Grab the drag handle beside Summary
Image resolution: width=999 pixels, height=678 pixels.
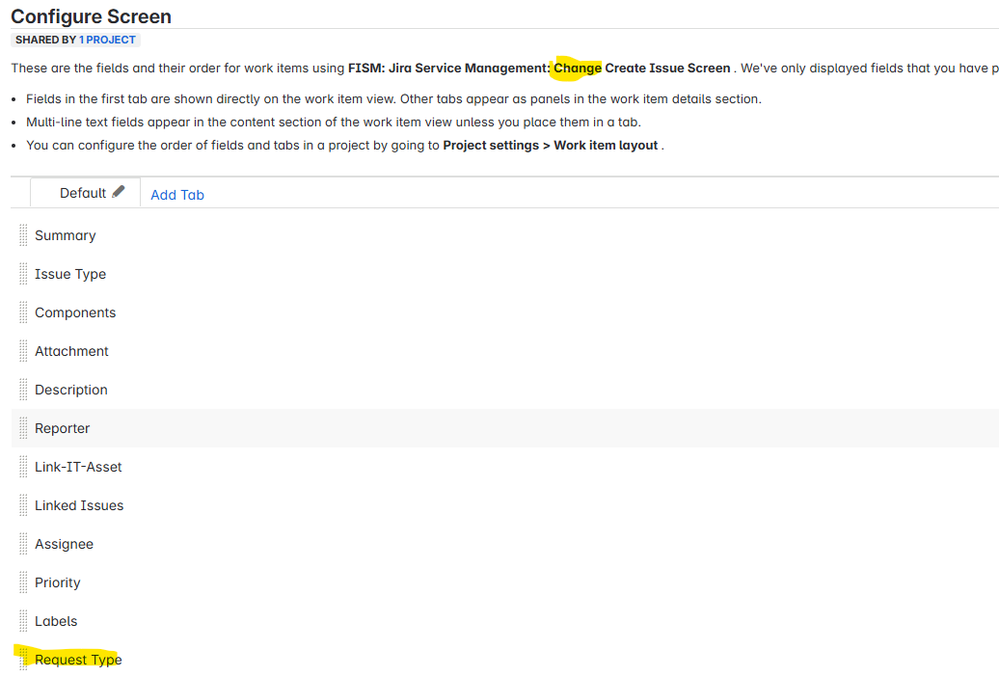click(x=23, y=235)
